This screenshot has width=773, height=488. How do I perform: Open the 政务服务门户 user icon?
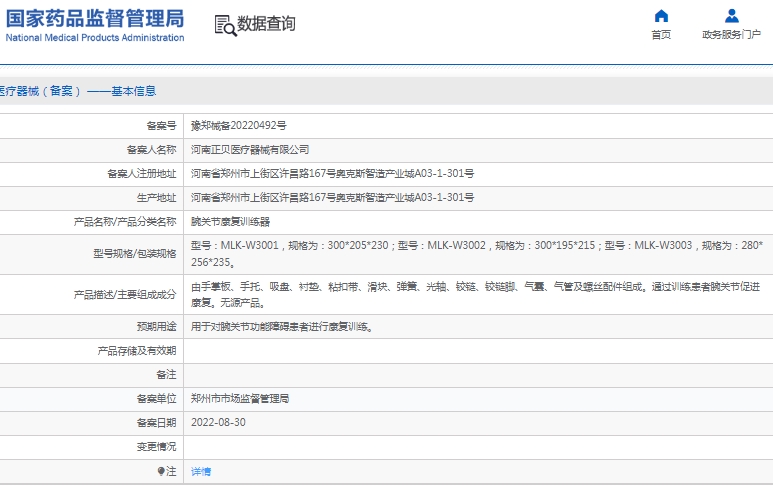732,16
